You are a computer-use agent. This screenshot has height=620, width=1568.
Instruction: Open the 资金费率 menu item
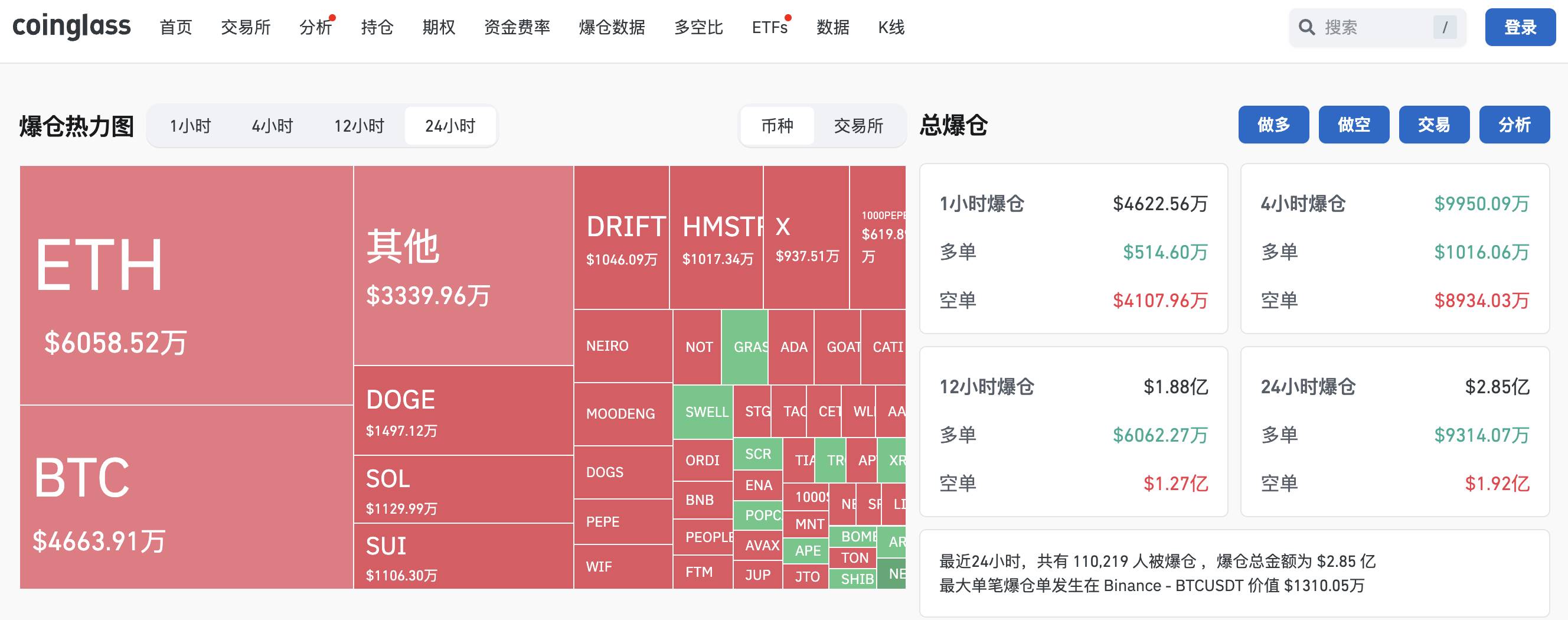pos(517,27)
